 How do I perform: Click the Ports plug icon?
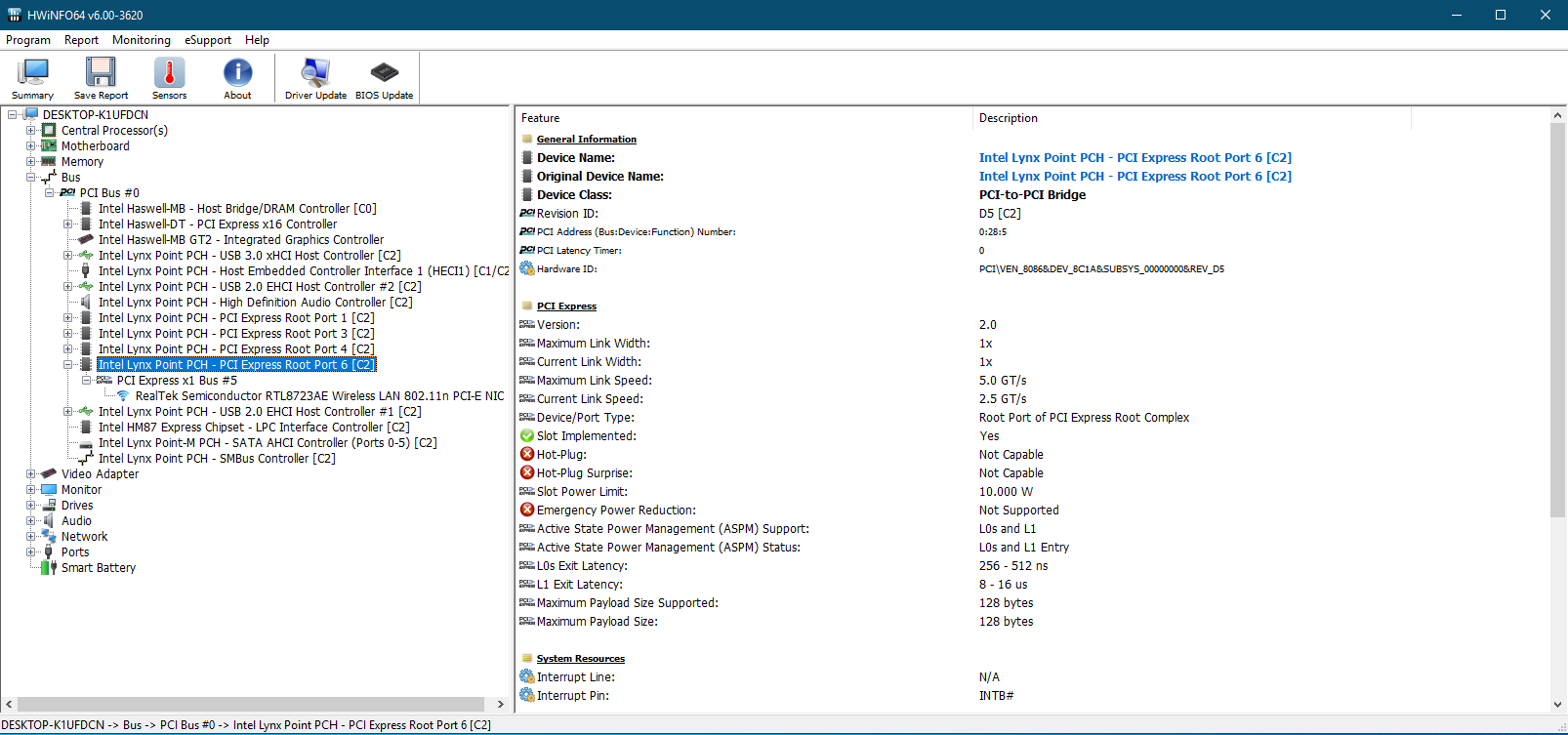click(x=49, y=552)
